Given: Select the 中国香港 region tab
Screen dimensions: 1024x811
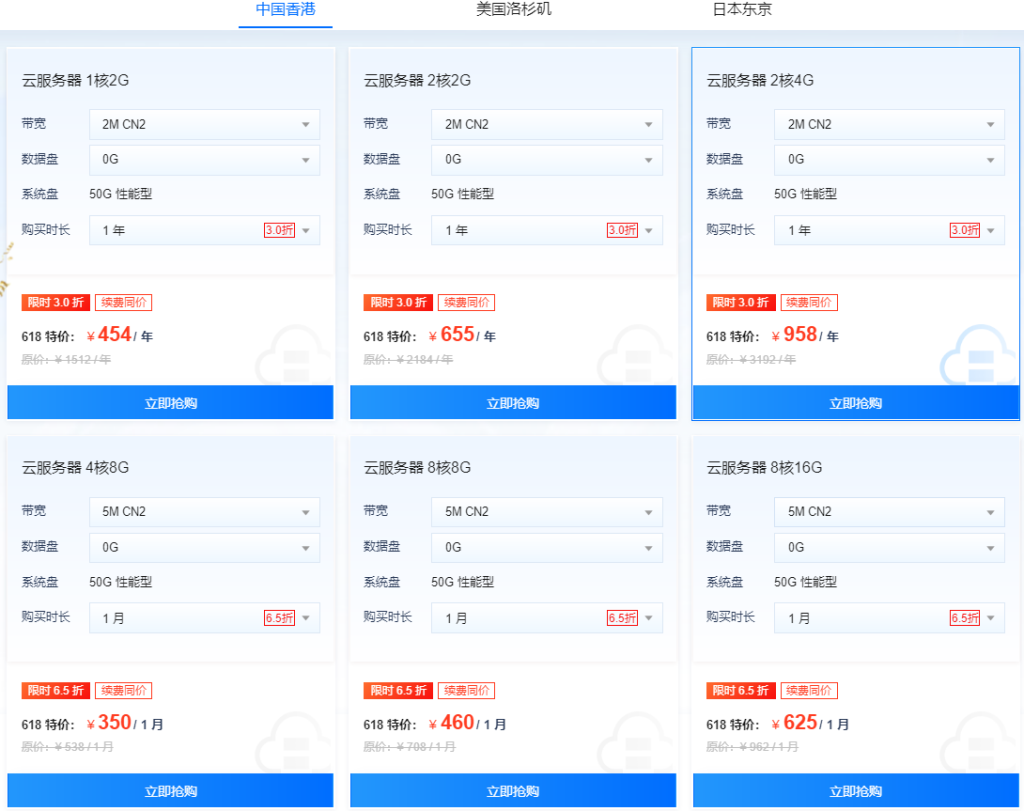Looking at the screenshot, I should coord(285,10).
